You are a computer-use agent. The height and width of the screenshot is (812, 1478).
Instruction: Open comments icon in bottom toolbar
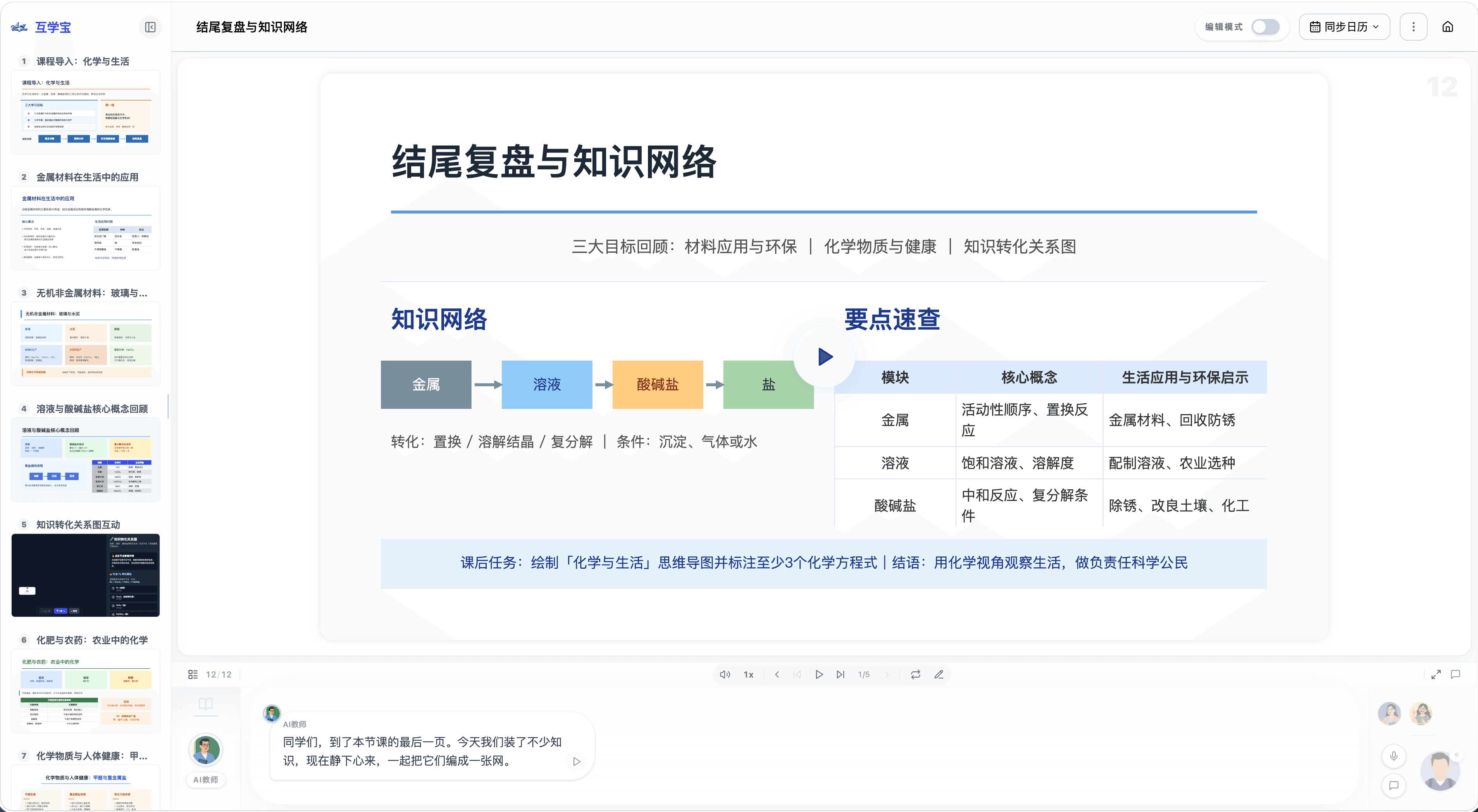pyautogui.click(x=1456, y=674)
